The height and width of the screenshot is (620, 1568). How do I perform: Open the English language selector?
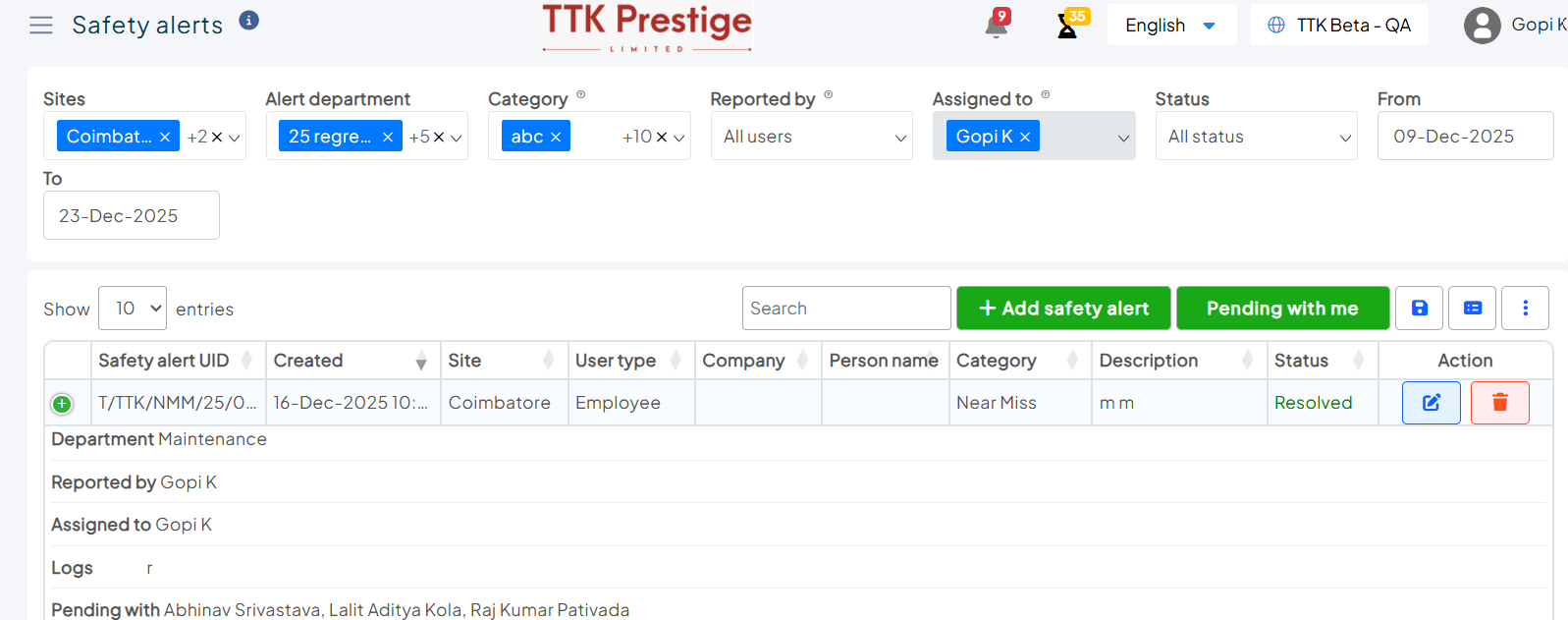(1170, 26)
